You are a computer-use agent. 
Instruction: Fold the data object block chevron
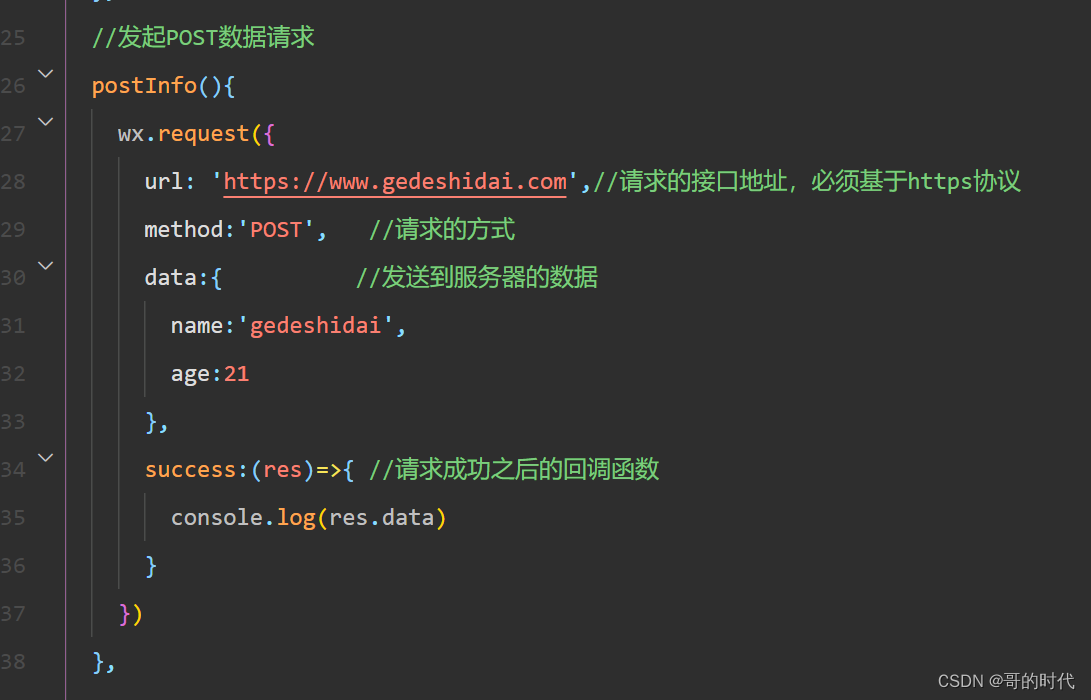pos(45,266)
